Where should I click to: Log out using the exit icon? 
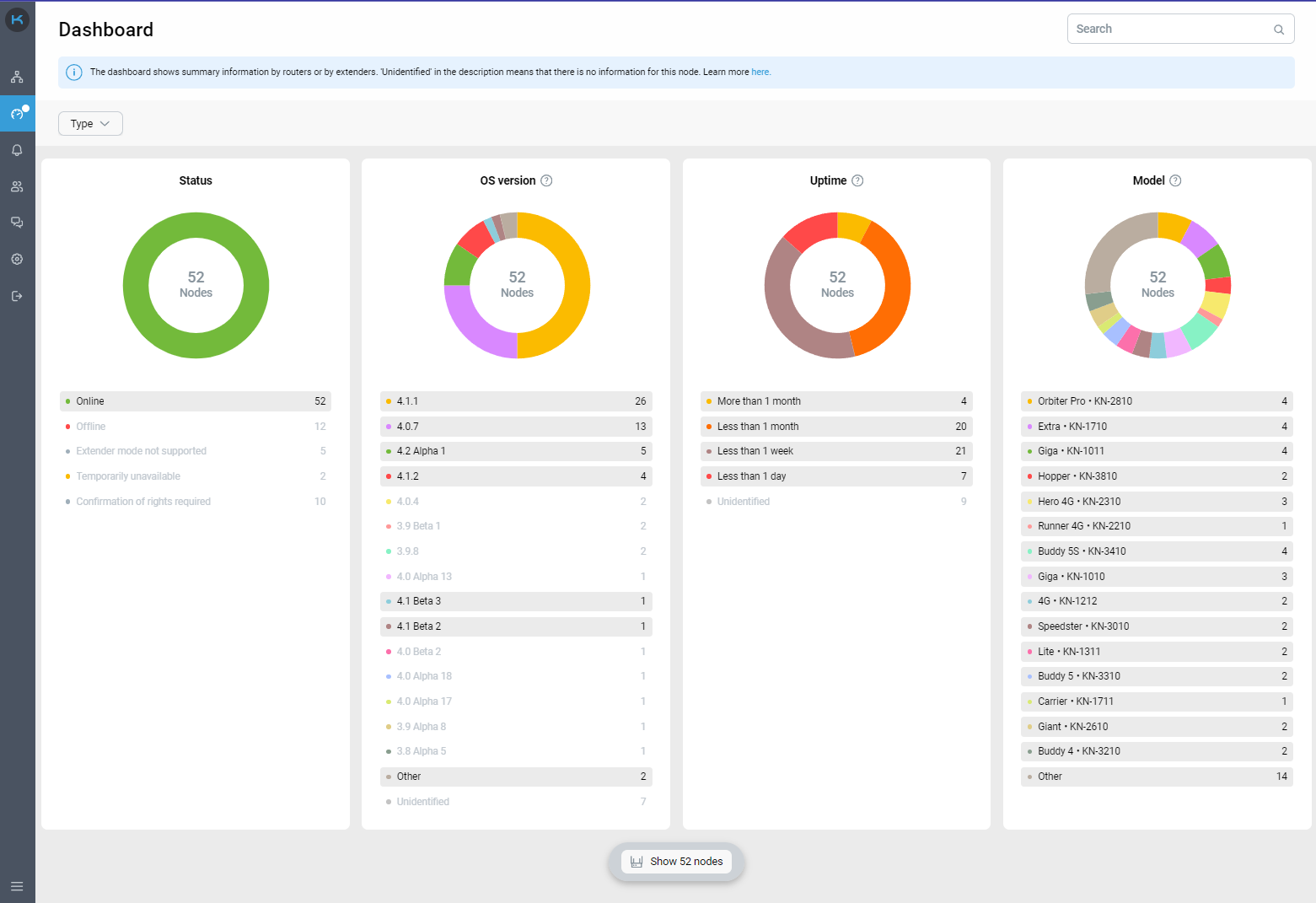(17, 295)
